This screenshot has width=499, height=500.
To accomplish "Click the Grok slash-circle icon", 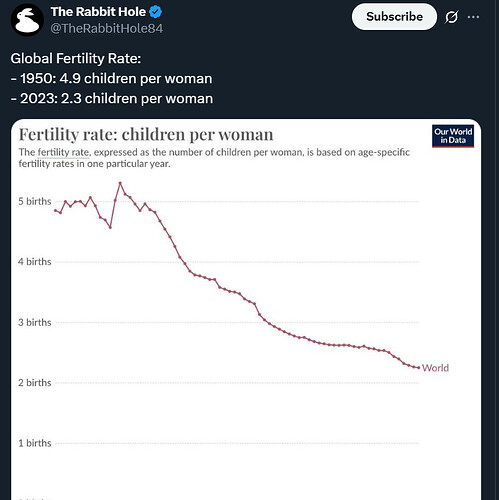I will [x=451, y=17].
